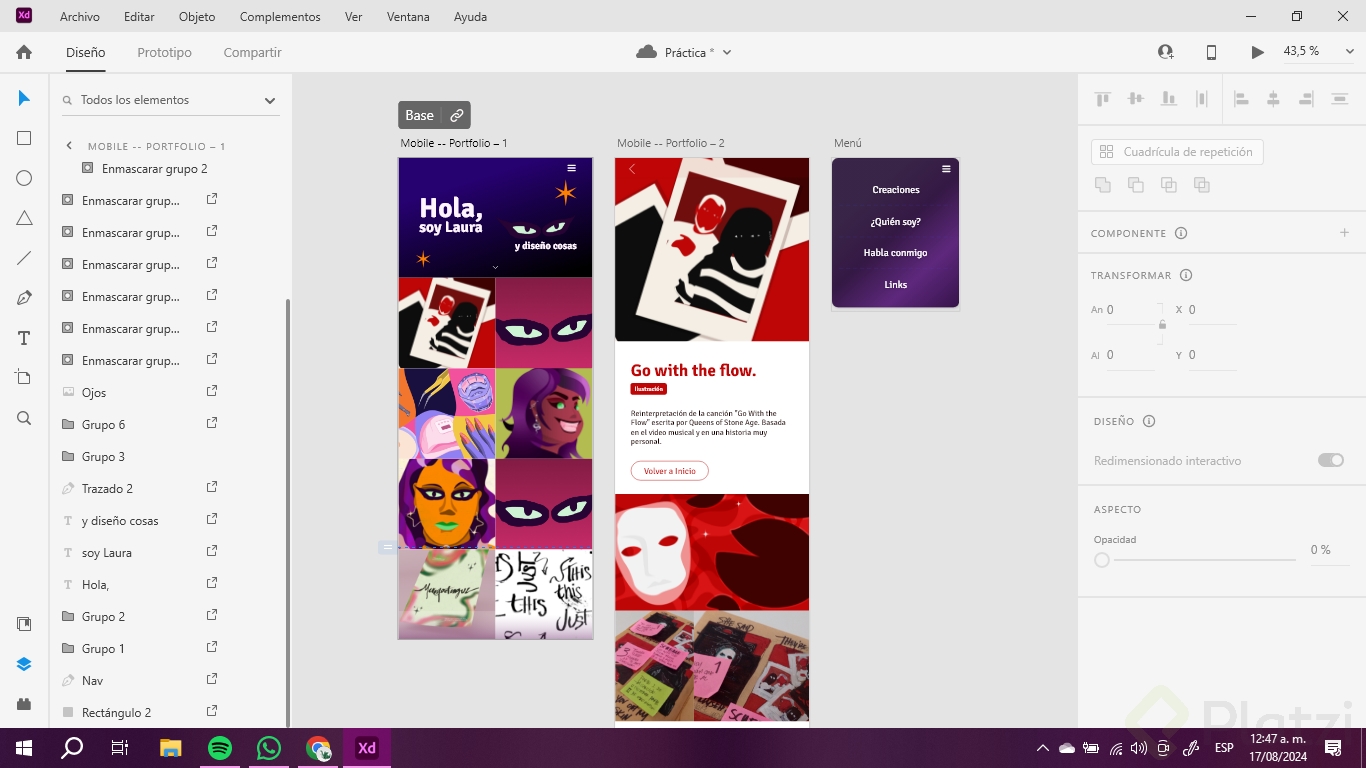Select the Ellipse tool
Image resolution: width=1366 pixels, height=768 pixels.
point(24,178)
